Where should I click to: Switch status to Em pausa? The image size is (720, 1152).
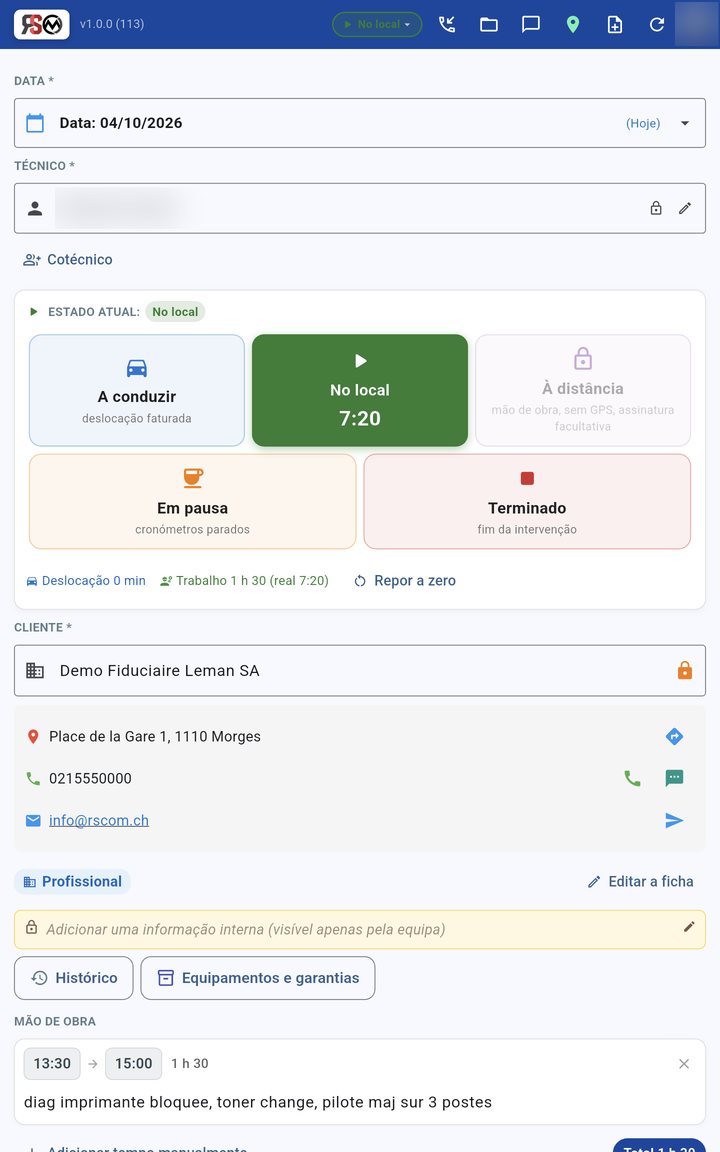point(192,501)
